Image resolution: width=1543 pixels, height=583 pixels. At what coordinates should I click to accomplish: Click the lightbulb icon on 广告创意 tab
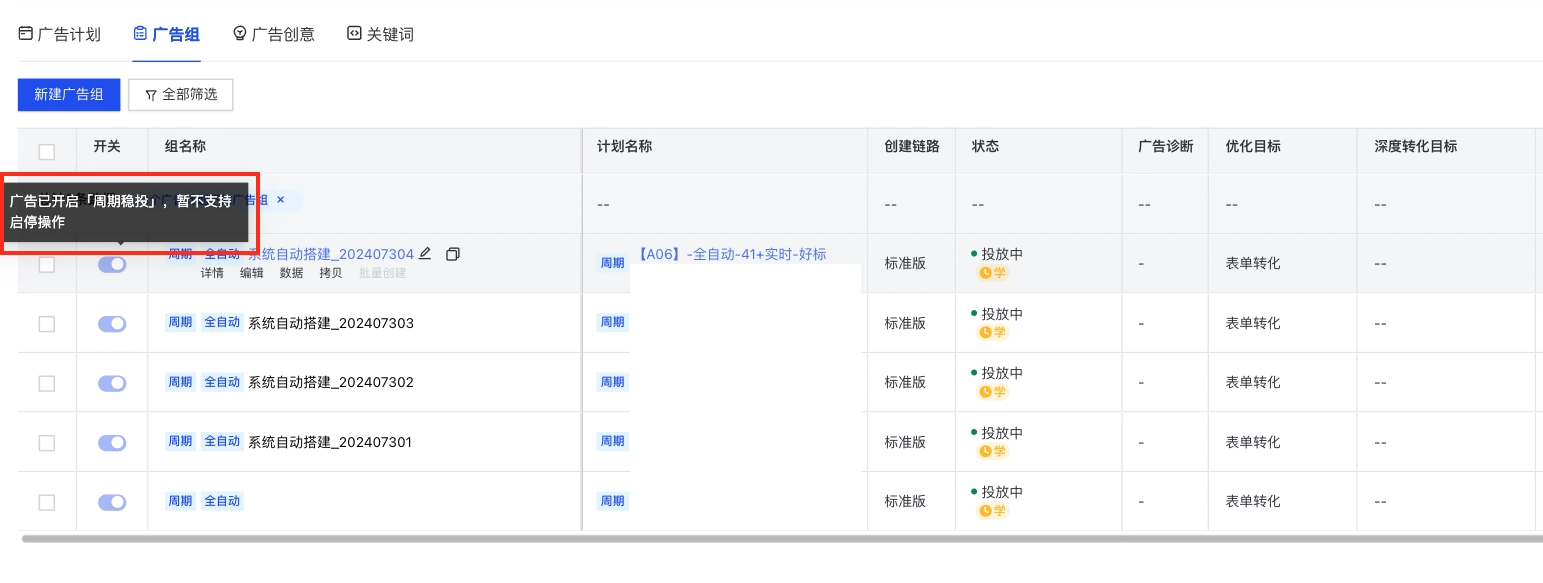click(238, 33)
